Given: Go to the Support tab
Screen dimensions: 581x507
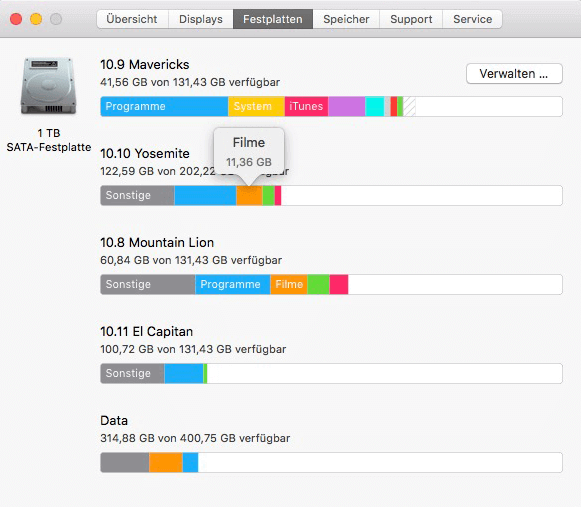Looking at the screenshot, I should tap(411, 19).
